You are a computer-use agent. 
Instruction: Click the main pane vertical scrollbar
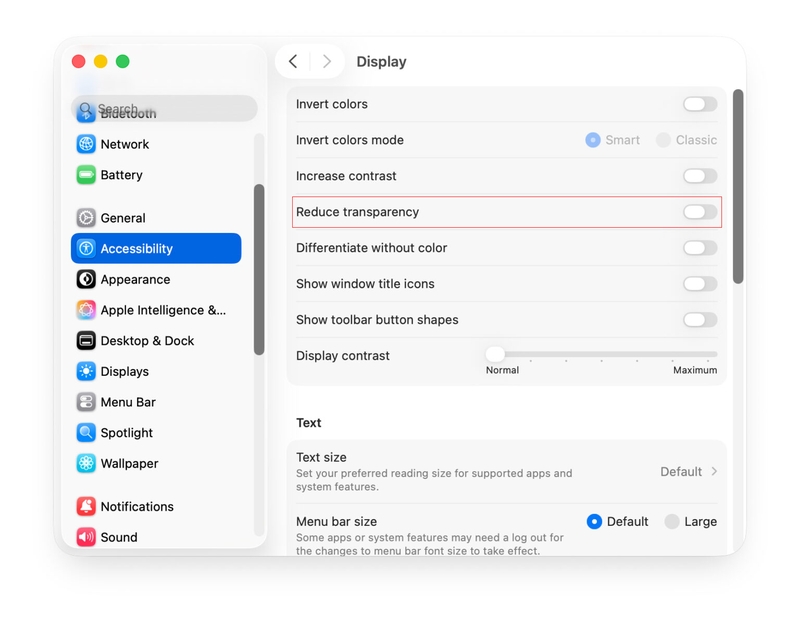coord(738,186)
